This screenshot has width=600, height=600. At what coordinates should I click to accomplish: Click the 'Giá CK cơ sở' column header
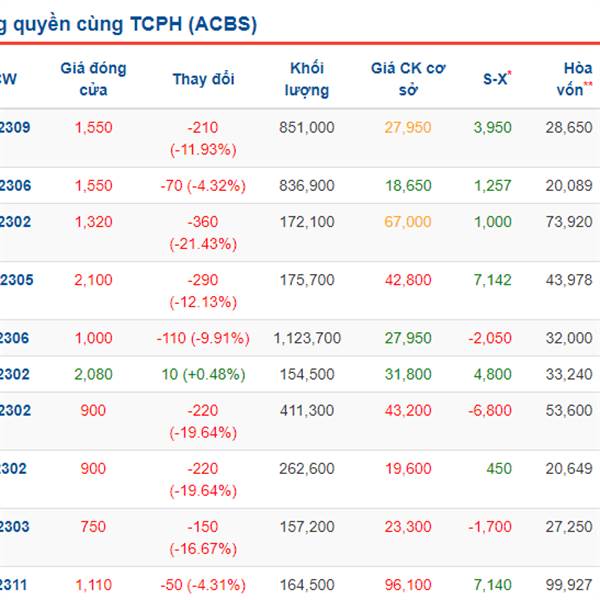(x=407, y=78)
